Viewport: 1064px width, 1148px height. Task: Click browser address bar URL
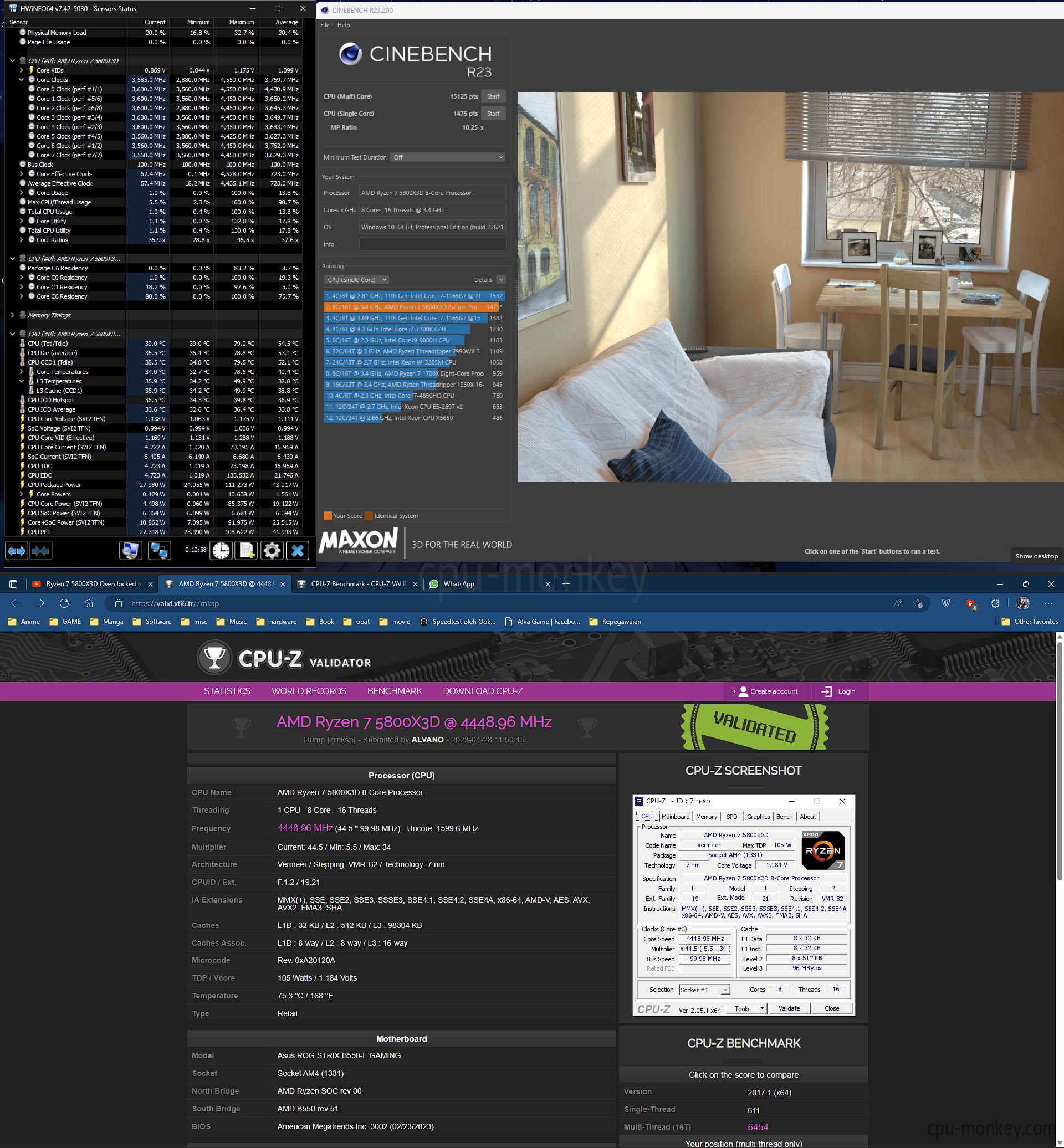pyautogui.click(x=175, y=603)
